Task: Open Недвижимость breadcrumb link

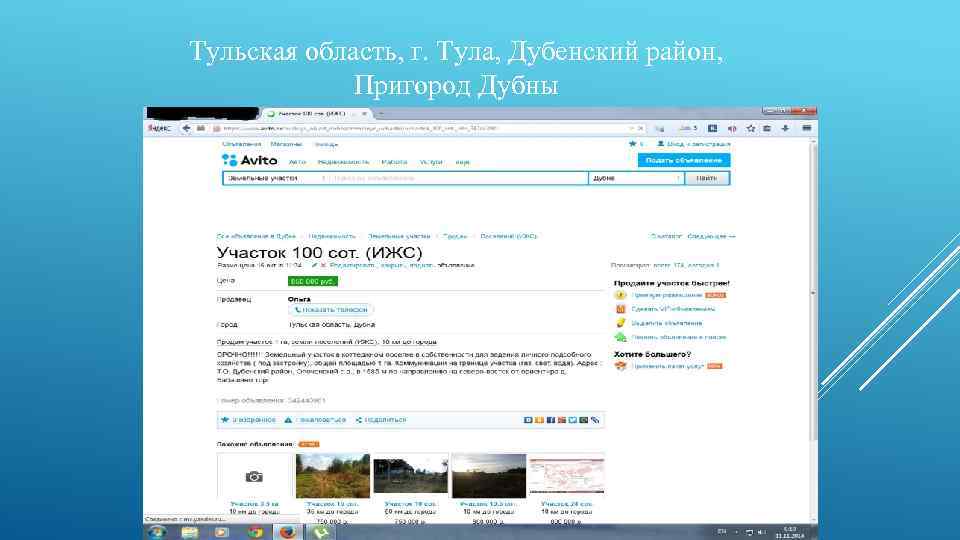Action: pyautogui.click(x=332, y=236)
